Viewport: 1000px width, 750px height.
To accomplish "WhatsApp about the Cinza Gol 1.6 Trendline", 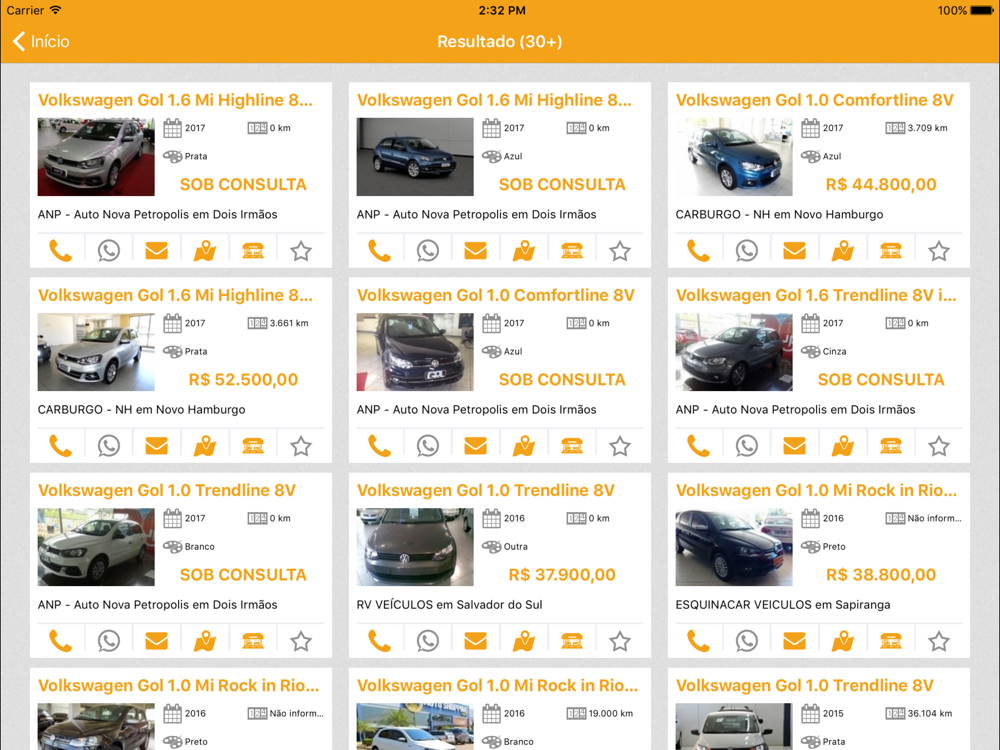I will tap(746, 446).
